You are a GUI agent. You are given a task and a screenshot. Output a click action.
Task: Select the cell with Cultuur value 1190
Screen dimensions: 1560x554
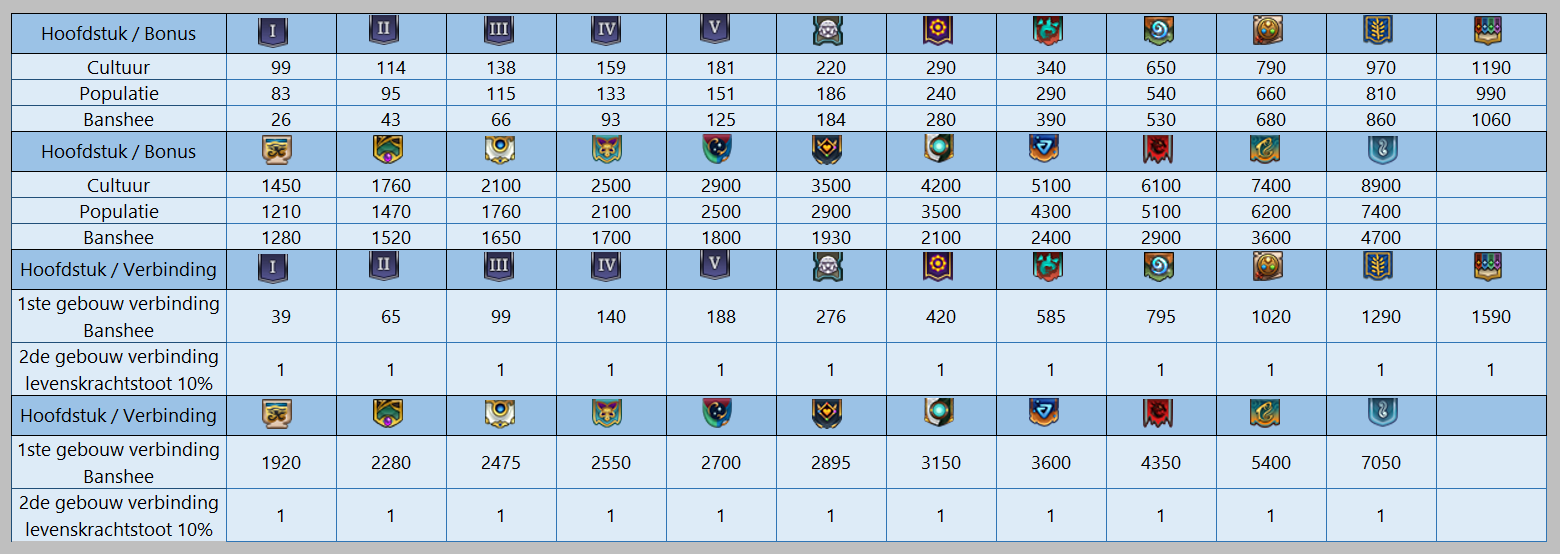1491,68
